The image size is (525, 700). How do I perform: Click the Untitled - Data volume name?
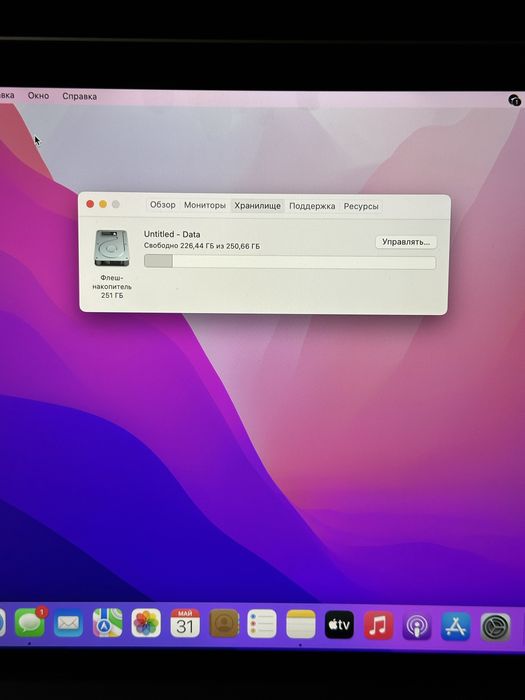pos(172,234)
